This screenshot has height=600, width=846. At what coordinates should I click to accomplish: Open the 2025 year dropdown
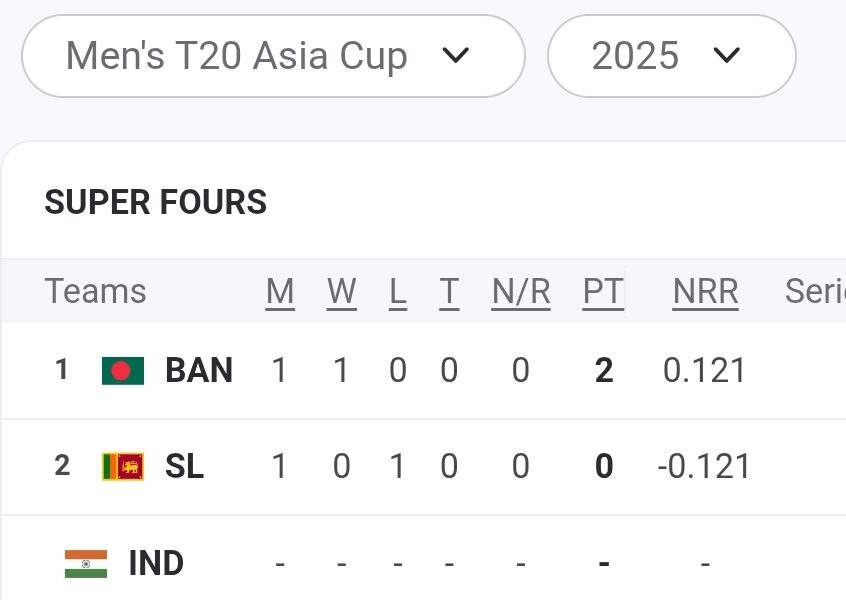pos(672,56)
